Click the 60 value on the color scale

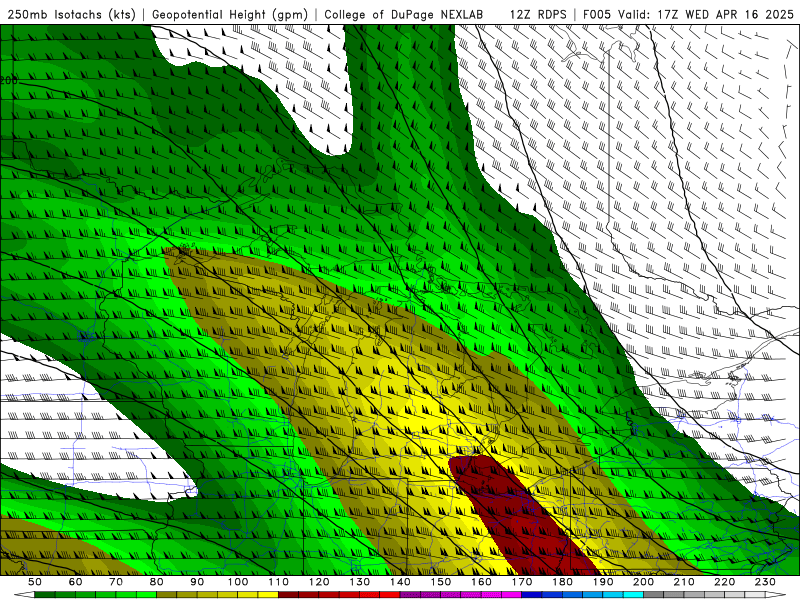coord(76,582)
